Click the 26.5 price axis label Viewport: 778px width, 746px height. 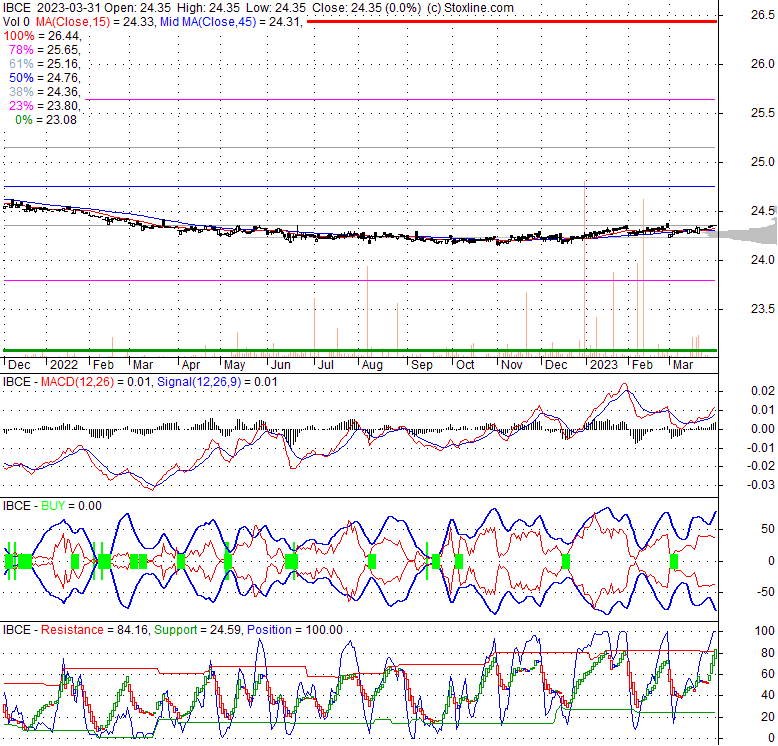tap(763, 15)
